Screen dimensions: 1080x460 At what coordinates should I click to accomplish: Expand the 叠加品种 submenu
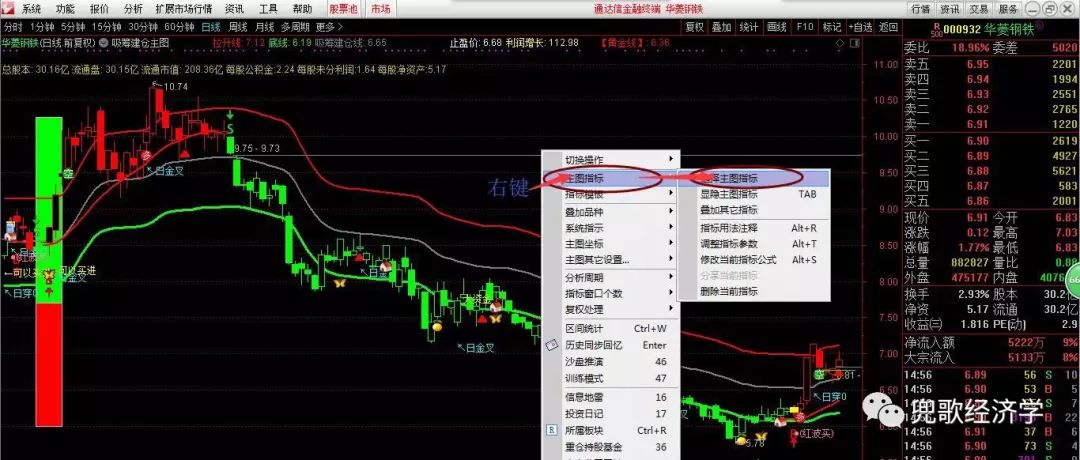611,211
